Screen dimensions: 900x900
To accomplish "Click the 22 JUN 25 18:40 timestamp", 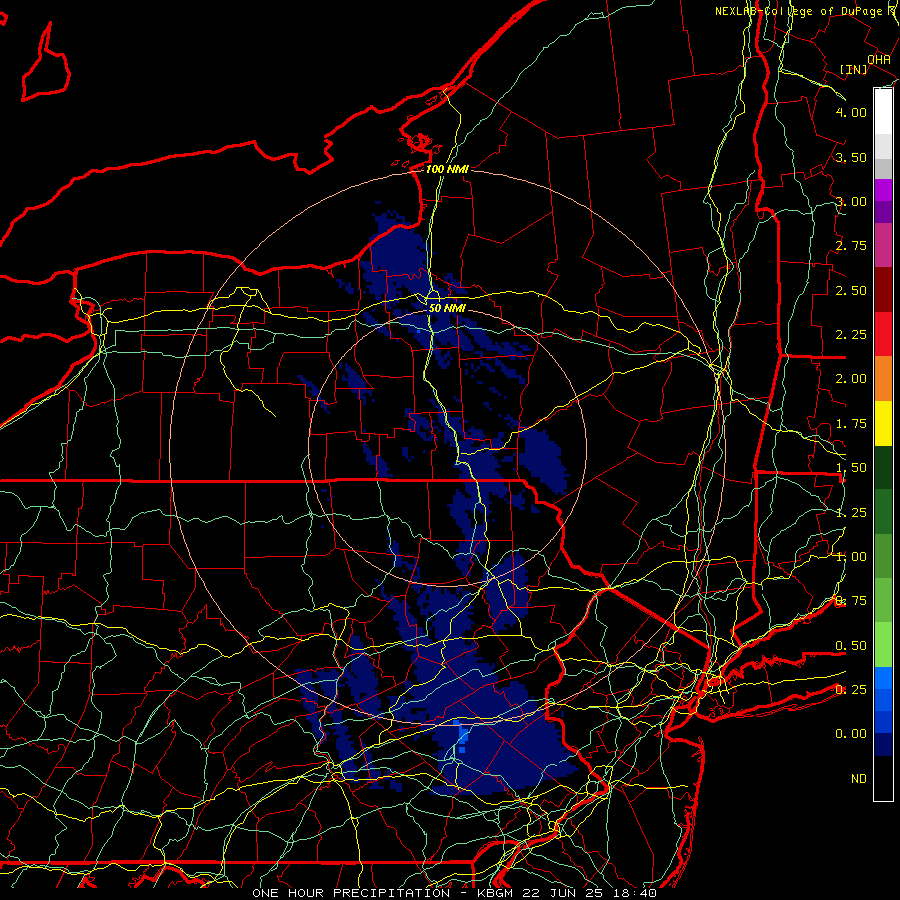I will click(591, 893).
